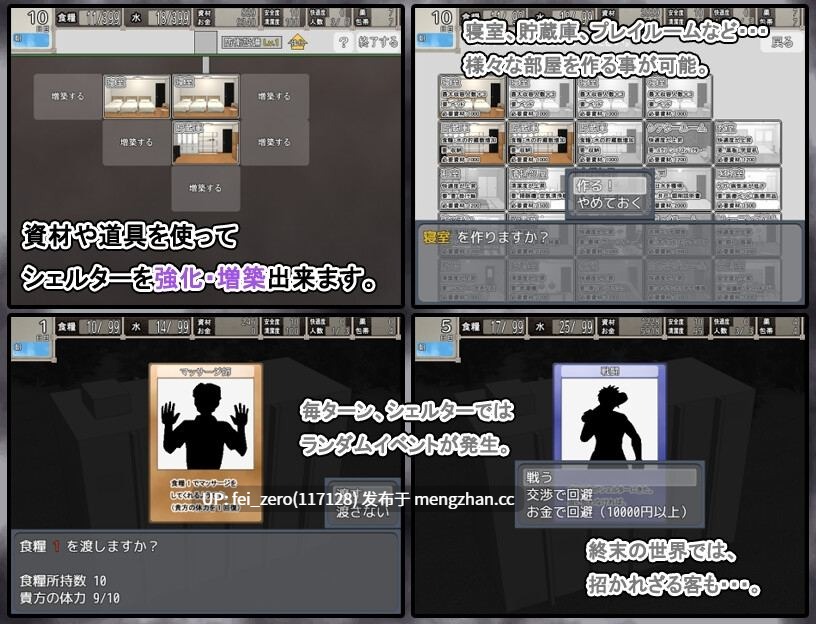The width and height of the screenshot is (816, 624).
Task: Select the colored 寝室 room card
Action: point(473,97)
